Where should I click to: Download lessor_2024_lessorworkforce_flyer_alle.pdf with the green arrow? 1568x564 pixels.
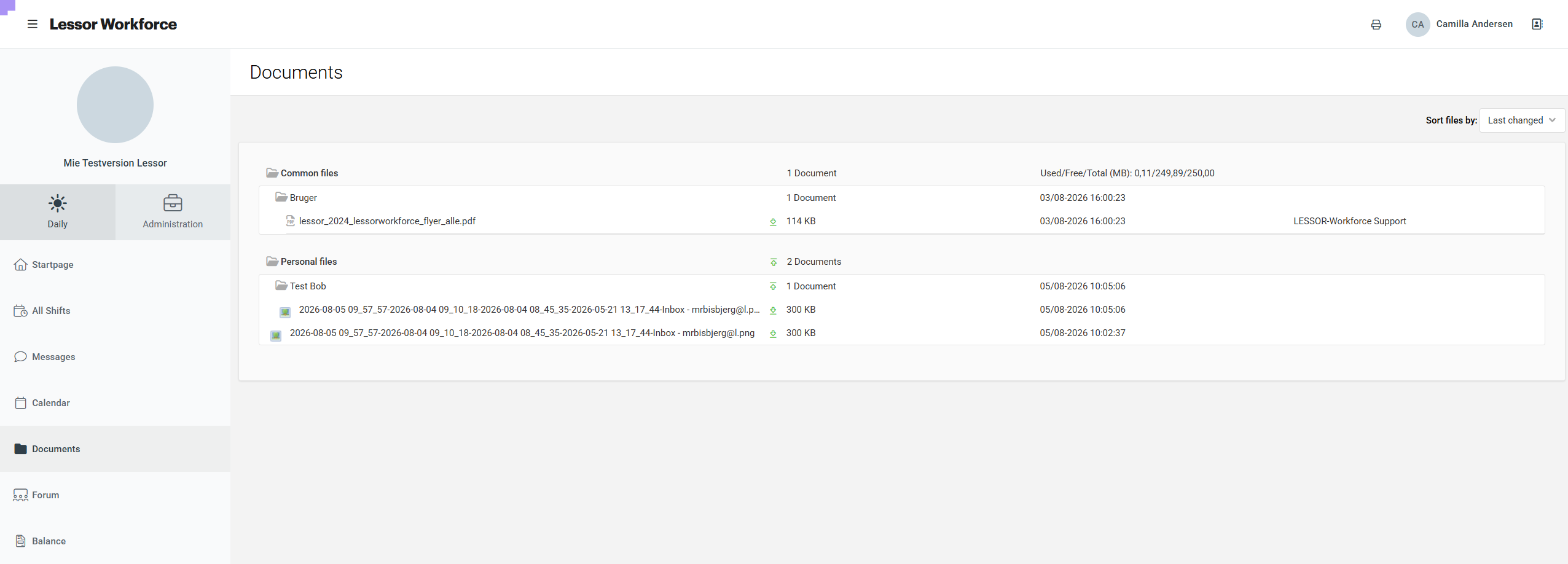pos(773,222)
